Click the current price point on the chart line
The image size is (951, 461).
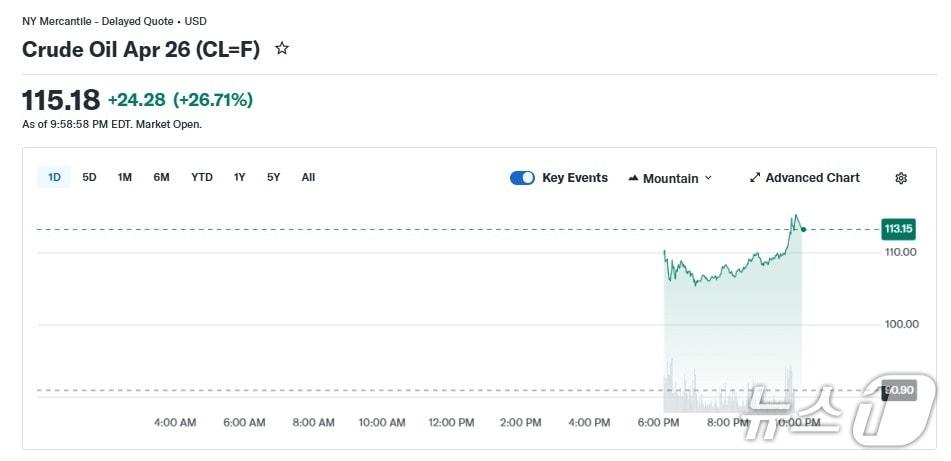click(803, 229)
